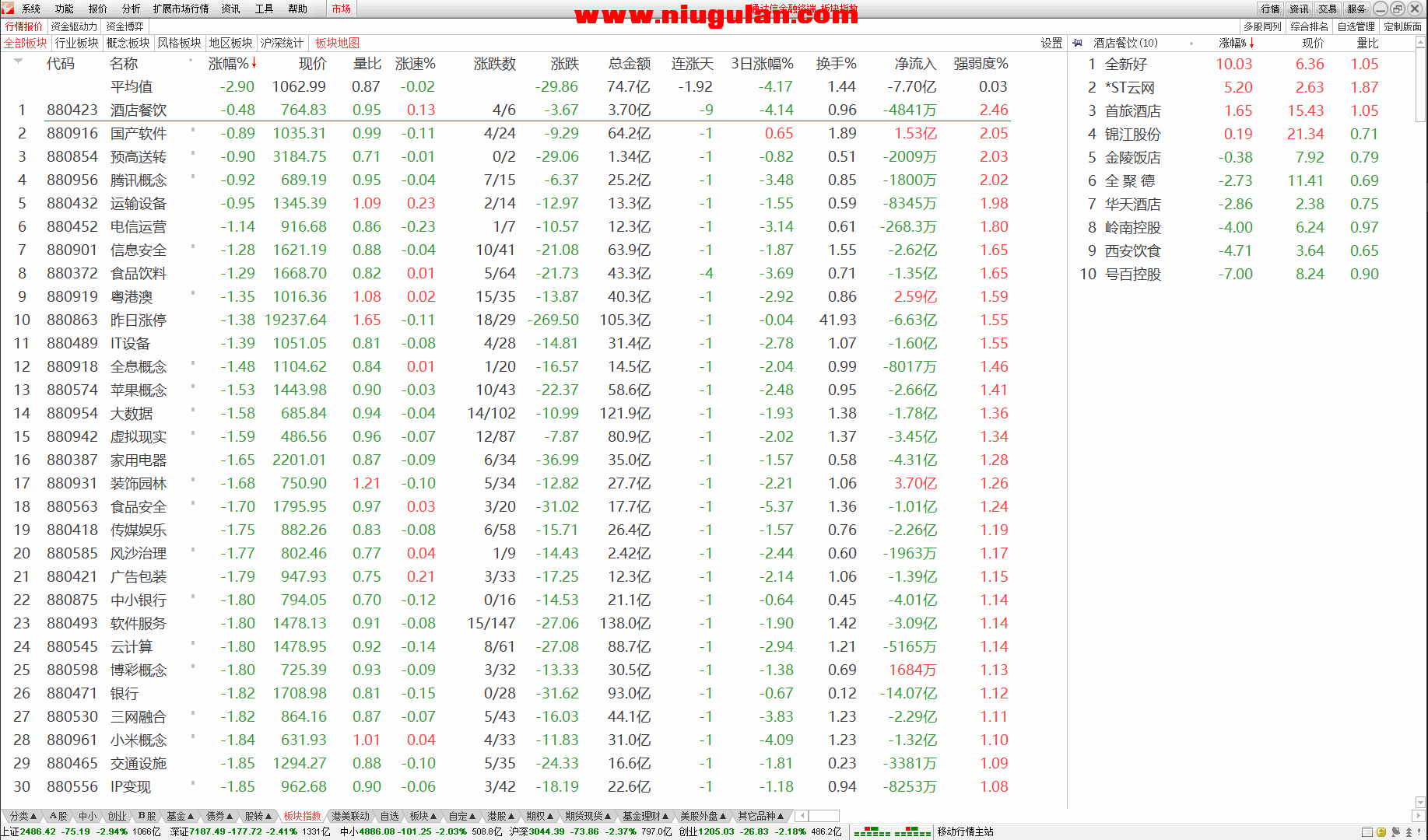The image size is (1428, 840).
Task: Open the 系统 menu
Action: click(31, 9)
